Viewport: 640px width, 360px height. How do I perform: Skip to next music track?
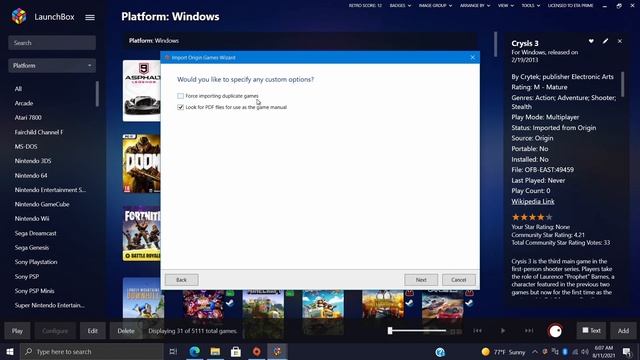point(529,331)
